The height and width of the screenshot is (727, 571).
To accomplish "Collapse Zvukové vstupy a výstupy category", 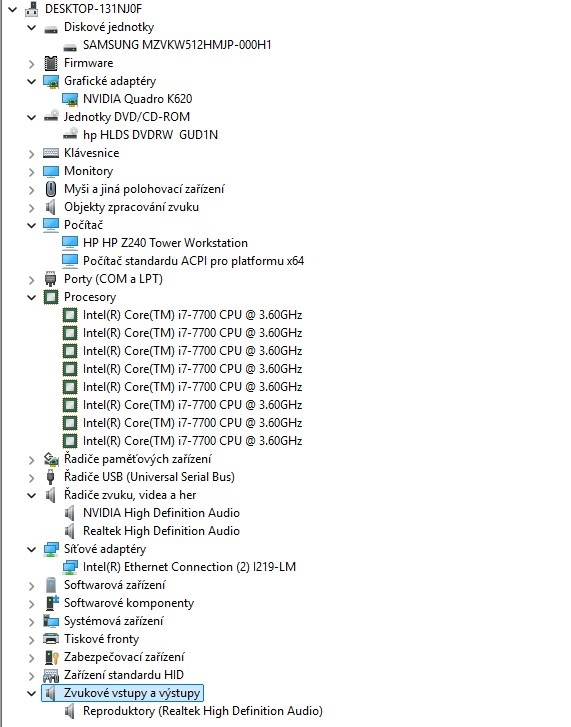I will pos(31,693).
